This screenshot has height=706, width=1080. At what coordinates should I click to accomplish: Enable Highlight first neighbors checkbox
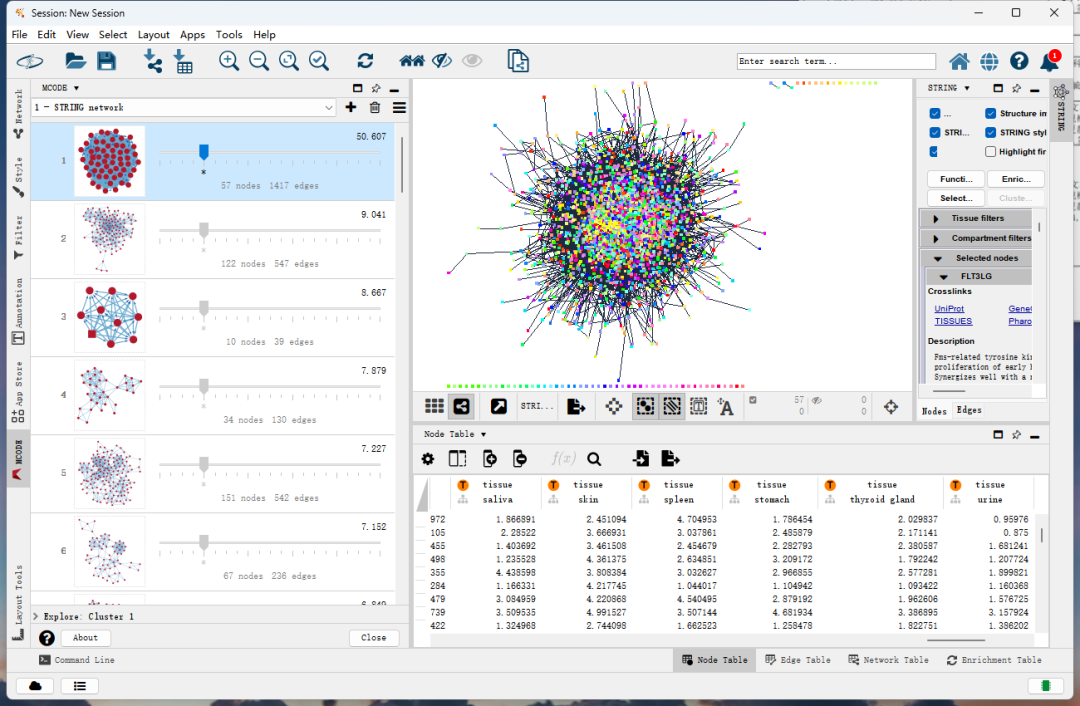(990, 152)
